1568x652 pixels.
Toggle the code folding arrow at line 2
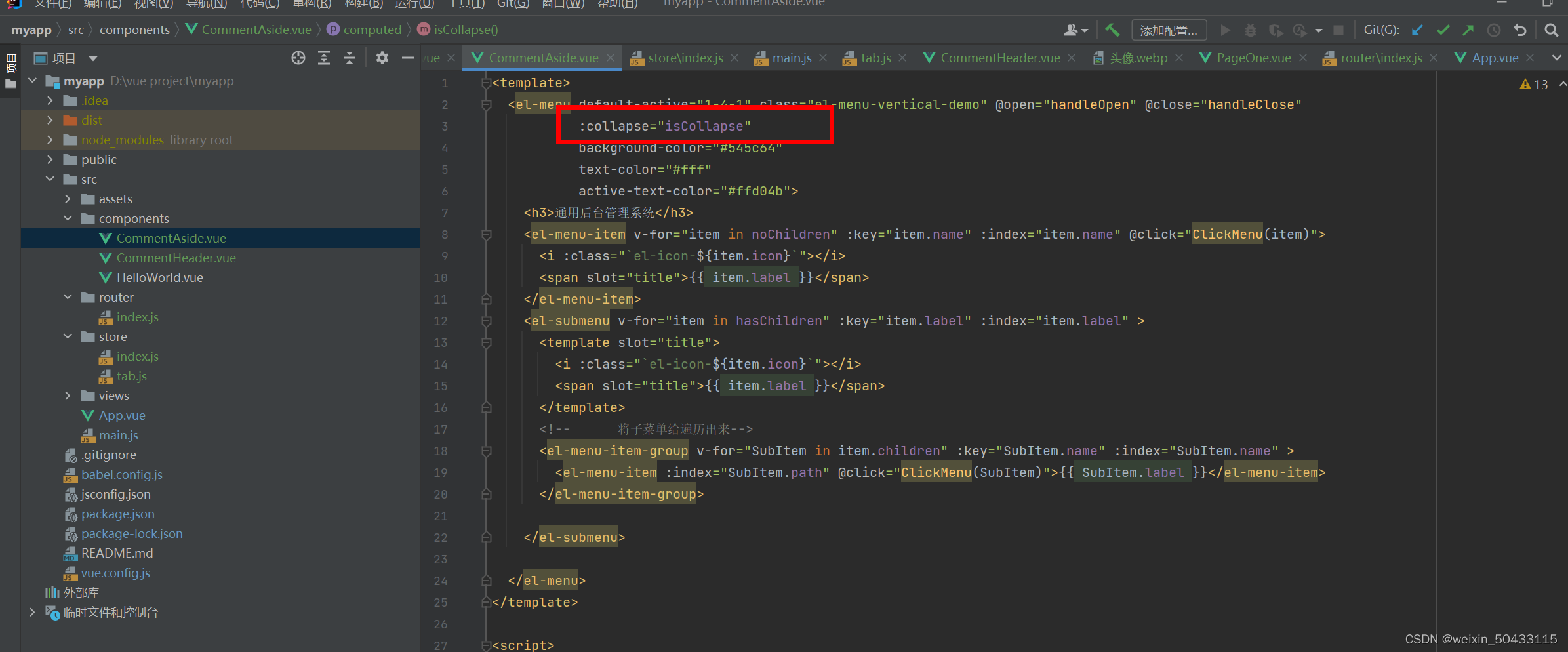(485, 104)
